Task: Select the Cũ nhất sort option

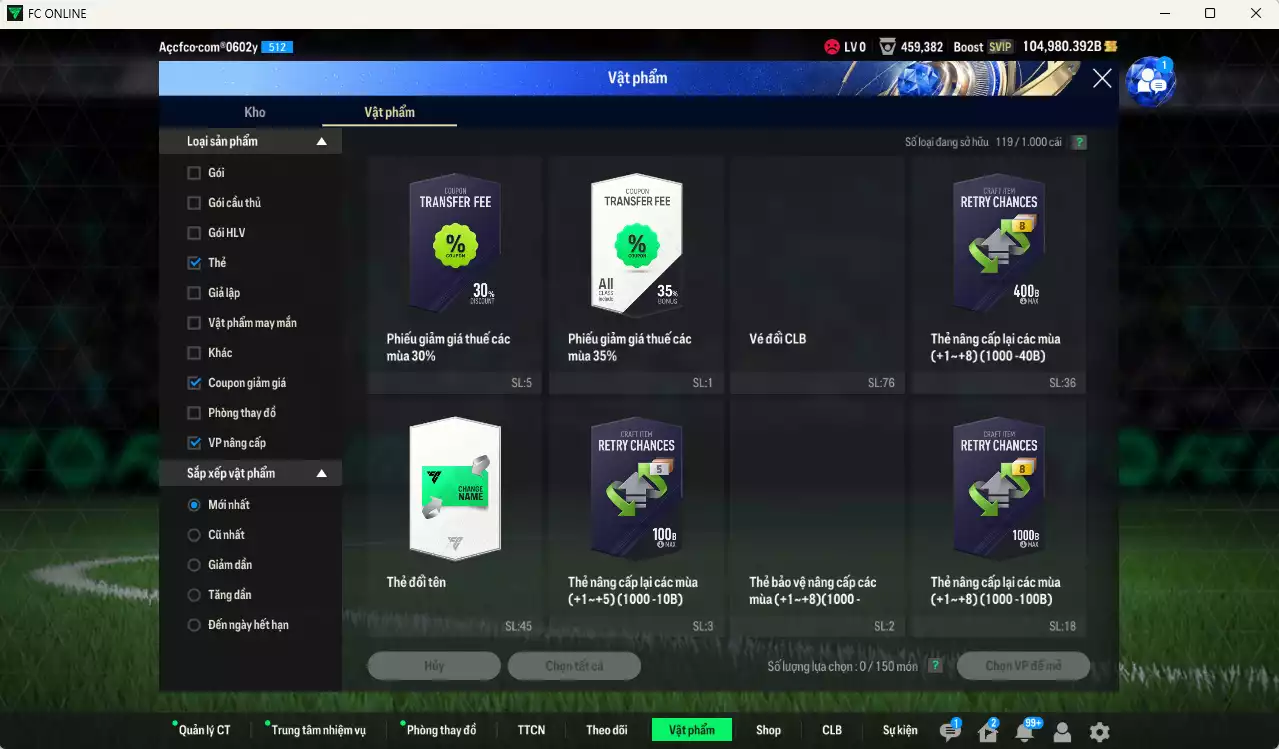Action: point(194,535)
